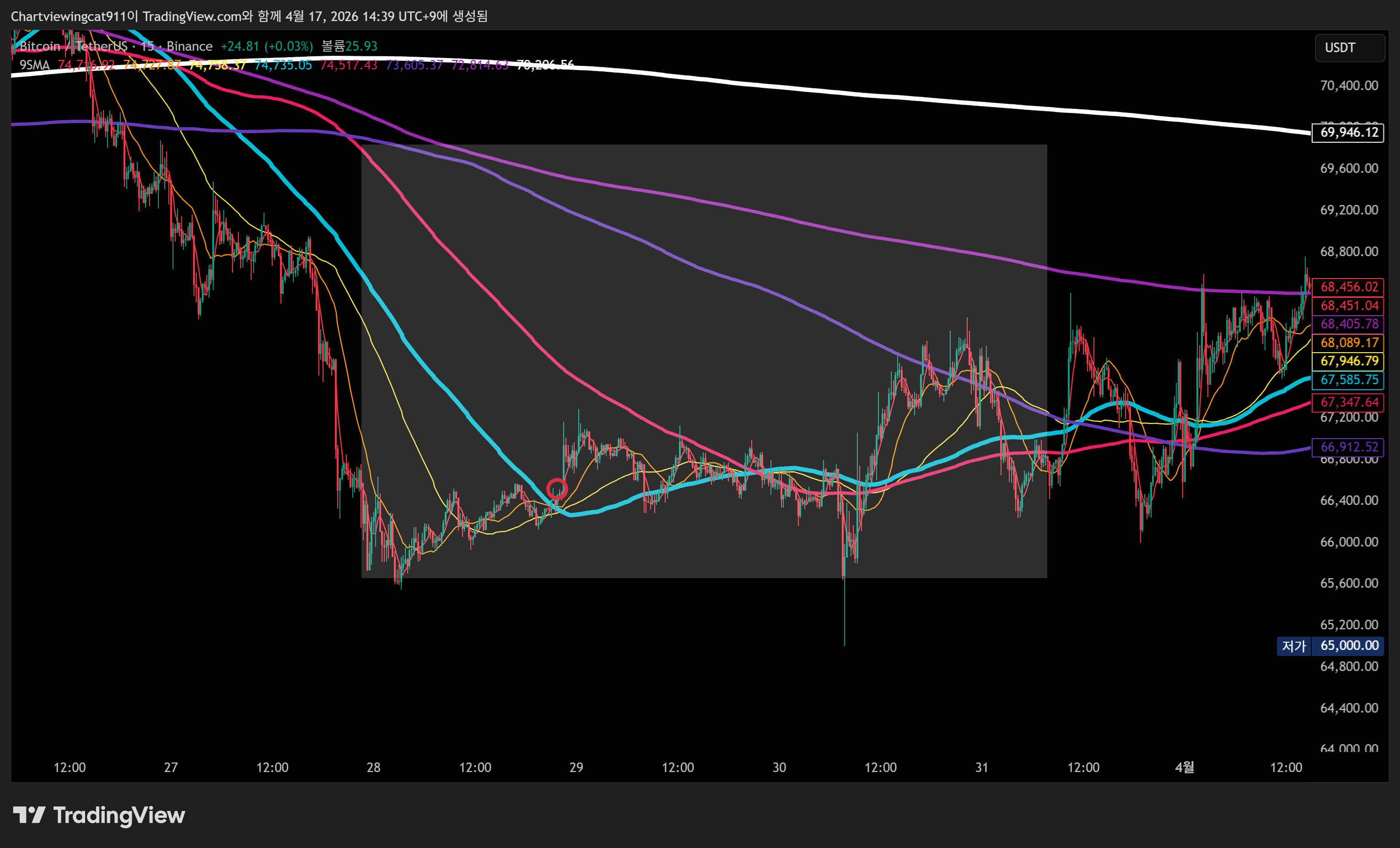1400x848 pixels.
Task: Click the 볼륨 25.93 volume legend
Action: [x=349, y=46]
